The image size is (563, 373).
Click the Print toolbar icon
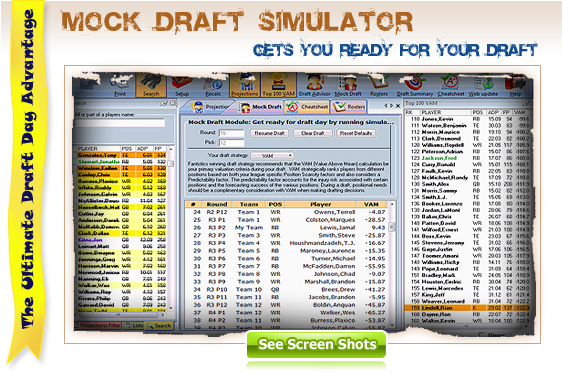click(x=120, y=85)
